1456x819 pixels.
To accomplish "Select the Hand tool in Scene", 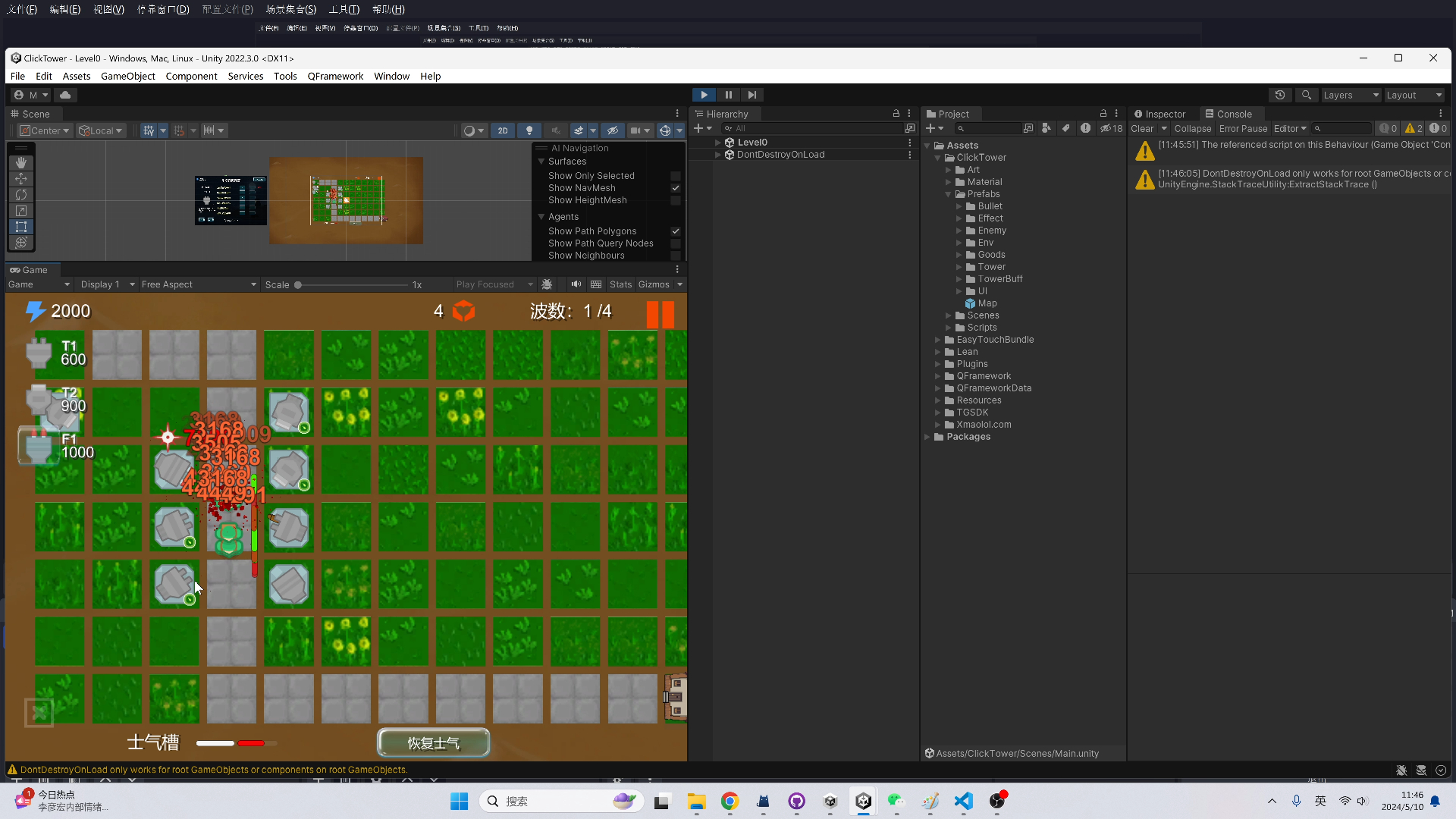I will pyautogui.click(x=21, y=162).
